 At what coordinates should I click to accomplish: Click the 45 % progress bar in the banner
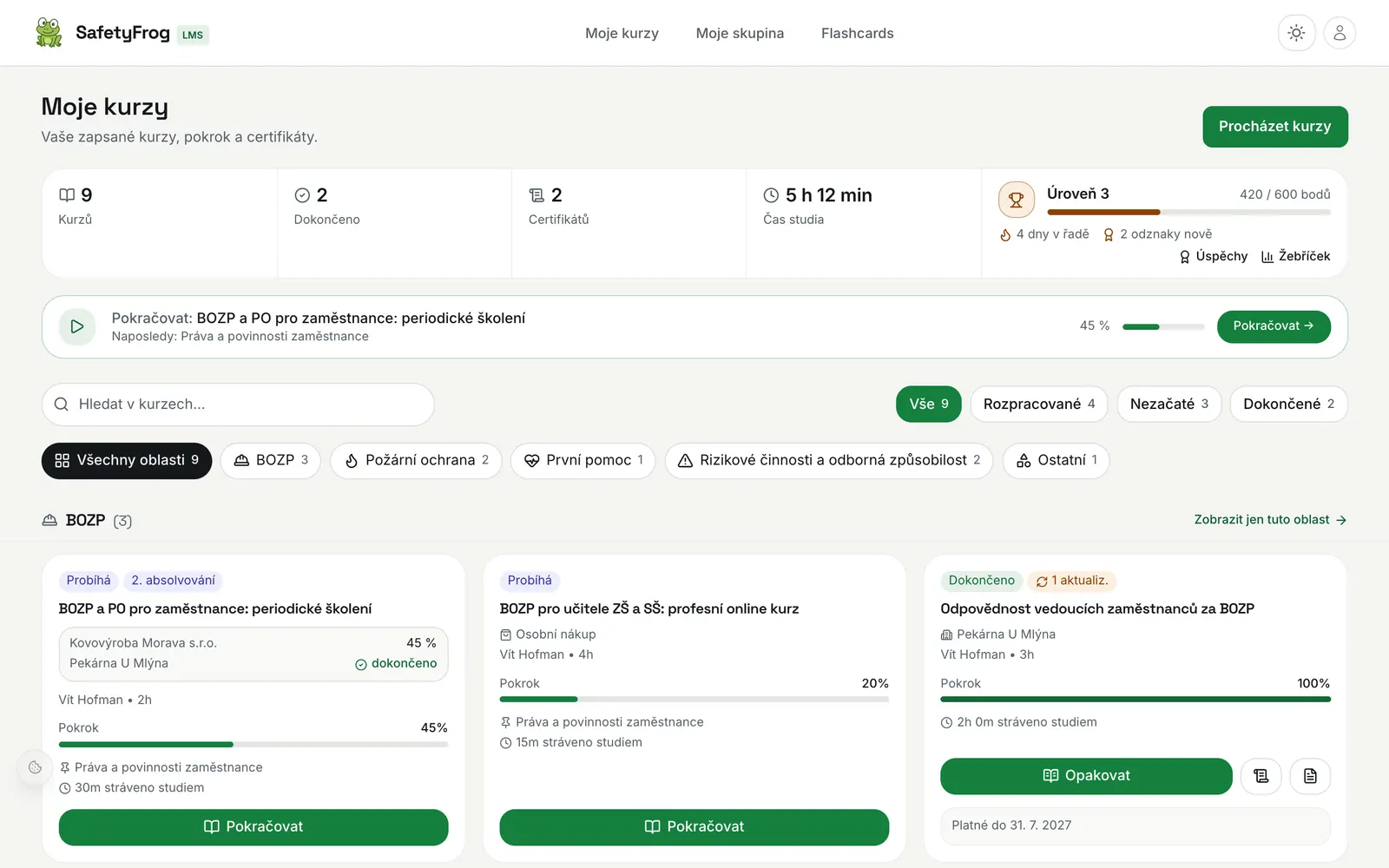click(x=1163, y=326)
